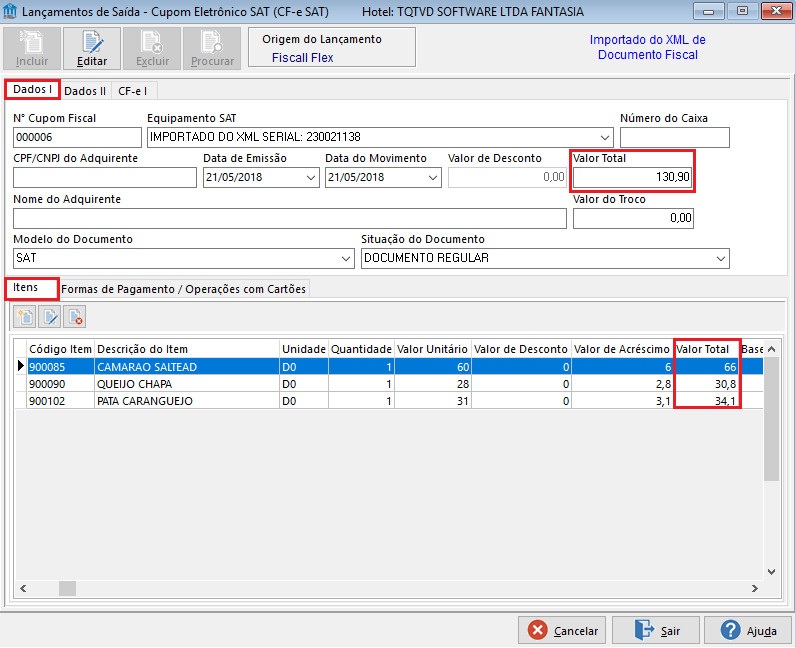796x648 pixels.
Task: Click the Código Item column header
Action: (x=60, y=349)
